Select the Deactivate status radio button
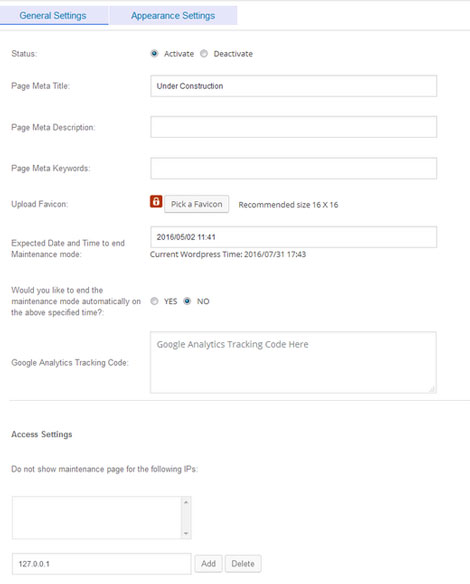The image size is (470, 584). tap(204, 53)
